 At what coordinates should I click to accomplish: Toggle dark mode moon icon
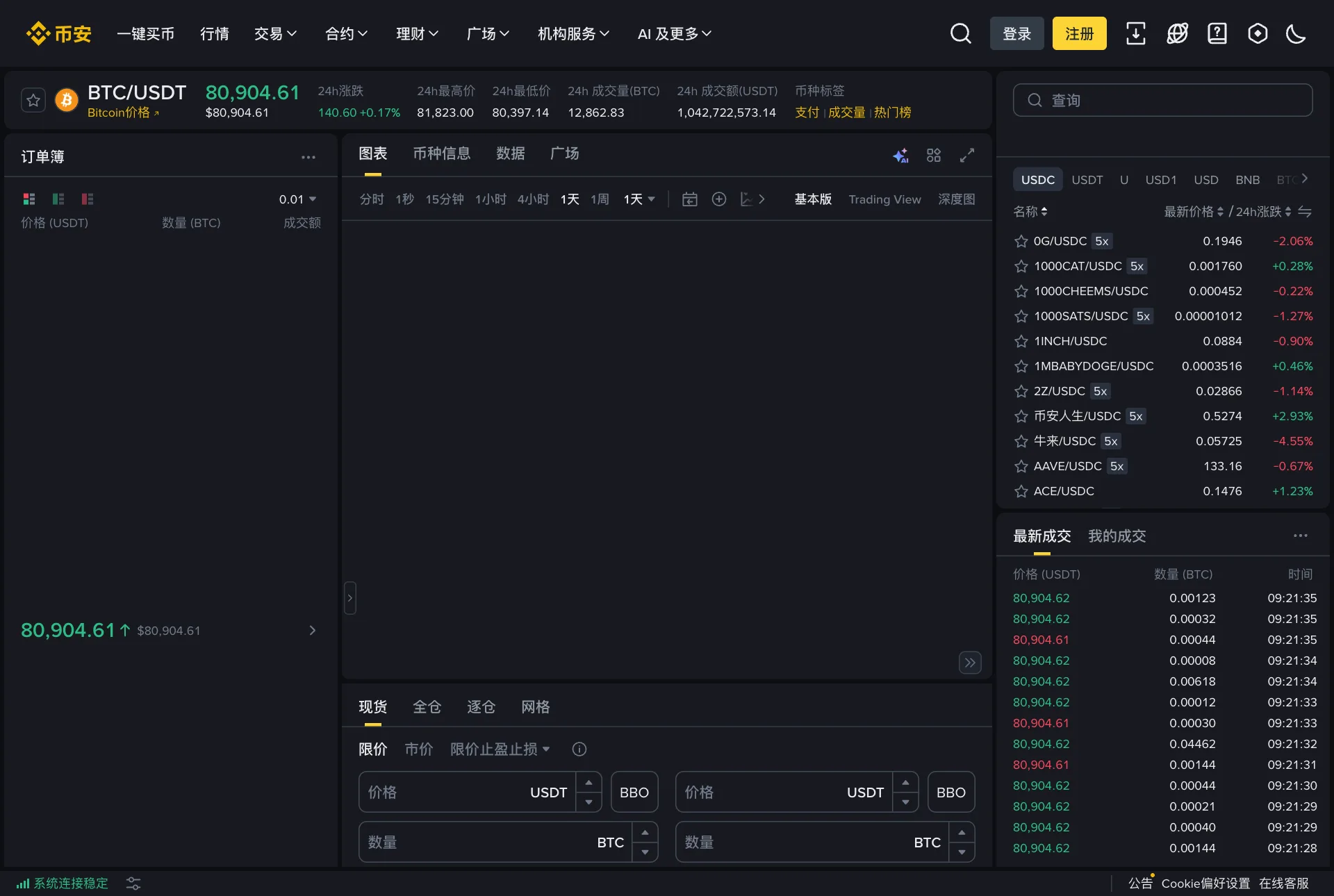point(1296,33)
